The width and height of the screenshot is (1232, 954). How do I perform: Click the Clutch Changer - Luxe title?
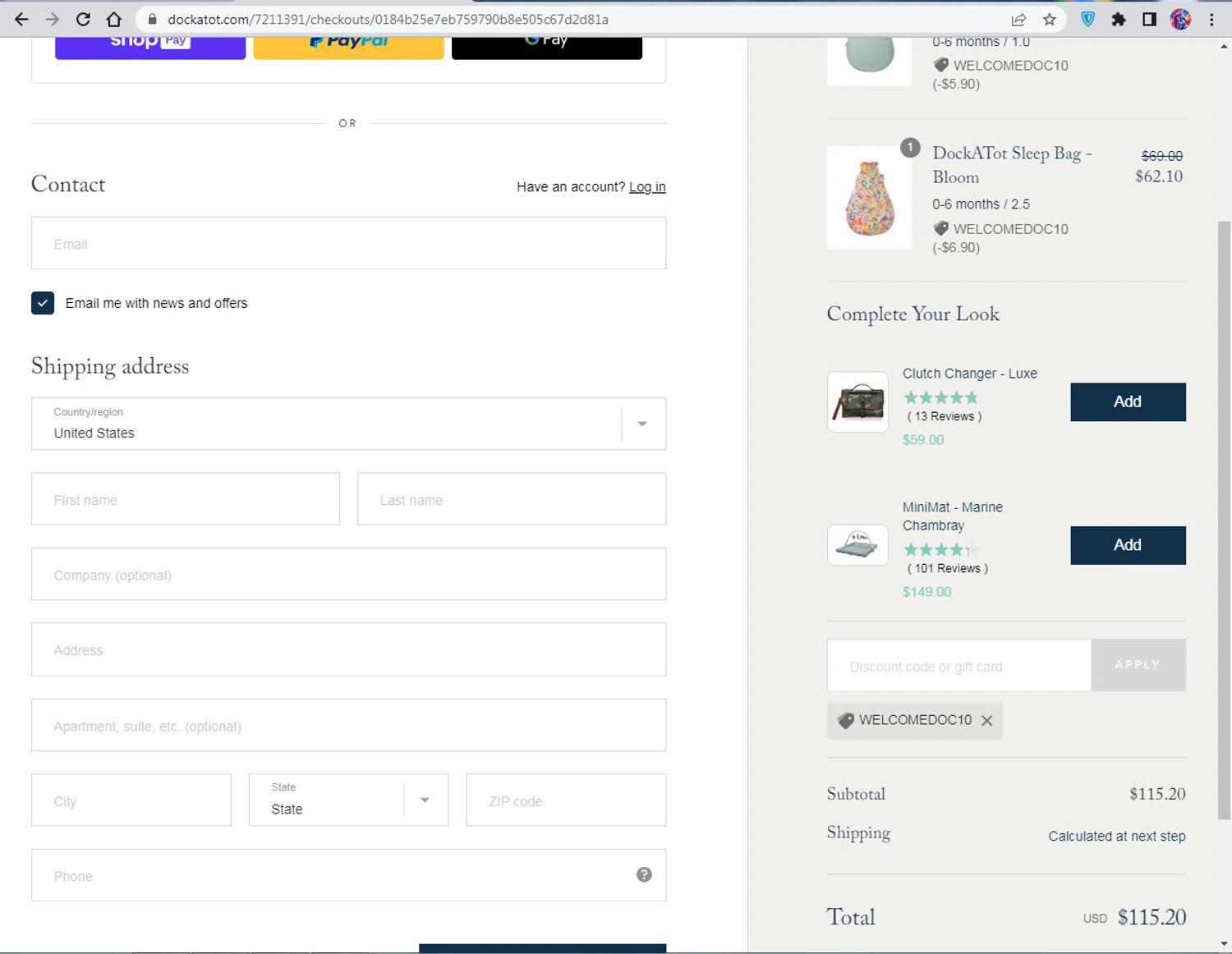970,374
